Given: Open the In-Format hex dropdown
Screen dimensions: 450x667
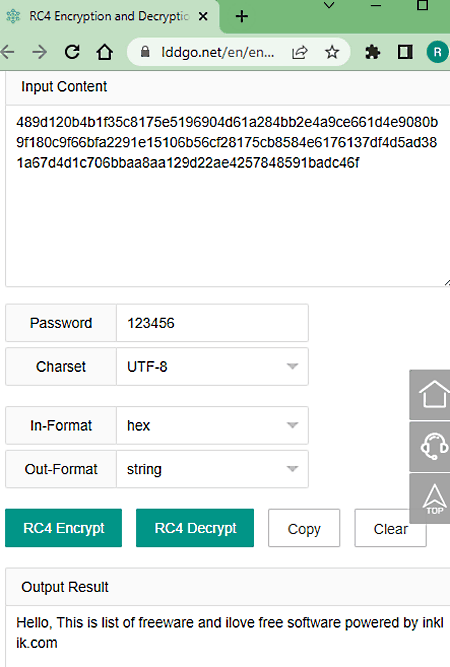Looking at the screenshot, I should 212,425.
